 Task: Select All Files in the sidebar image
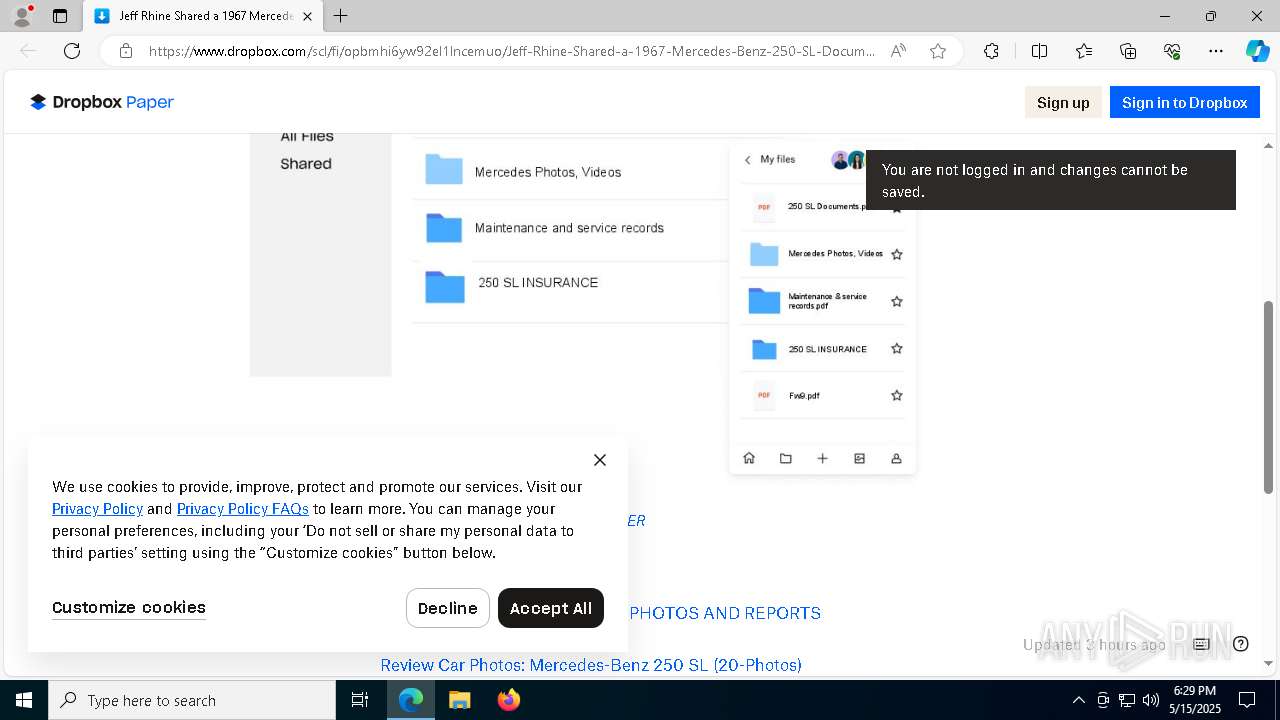[x=307, y=137]
